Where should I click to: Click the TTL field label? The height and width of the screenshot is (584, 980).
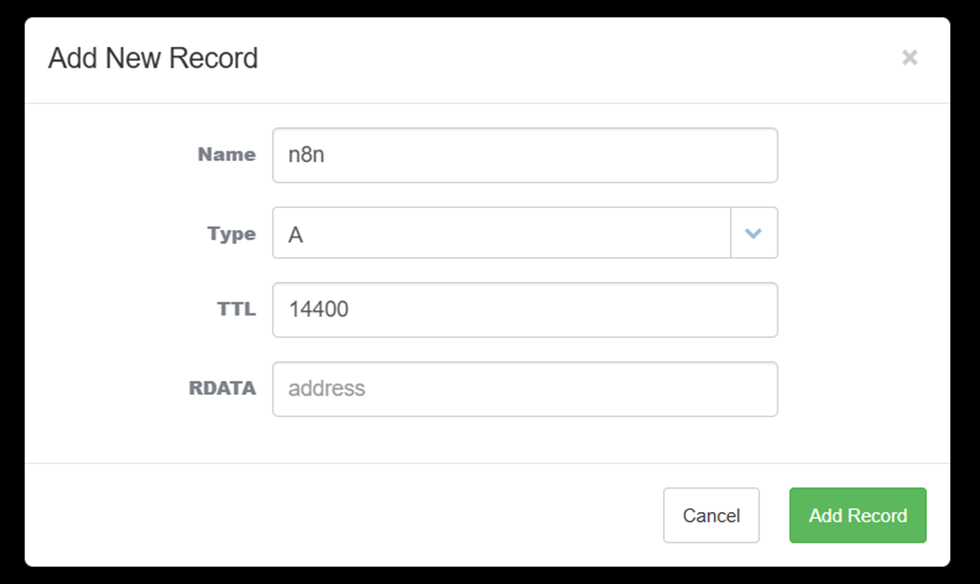pyautogui.click(x=236, y=310)
